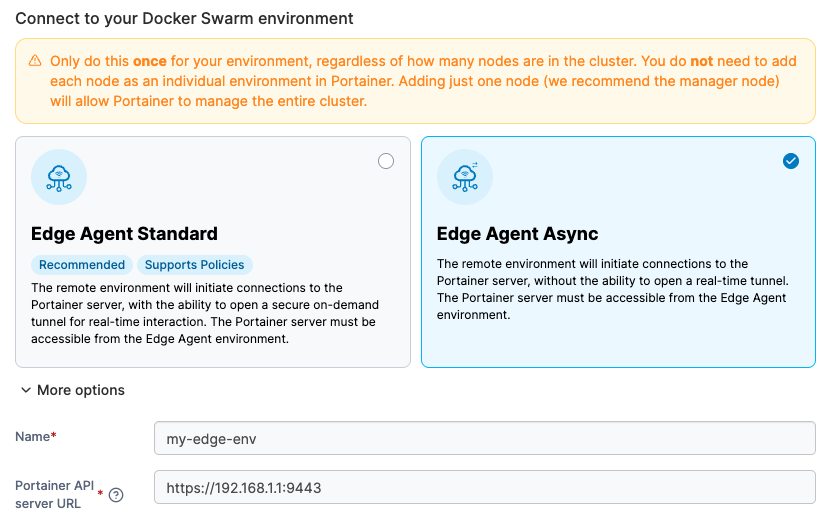This screenshot has width=827, height=525.
Task: Click the checked Edge Agent Async radio indicator
Action: pyautogui.click(x=791, y=161)
